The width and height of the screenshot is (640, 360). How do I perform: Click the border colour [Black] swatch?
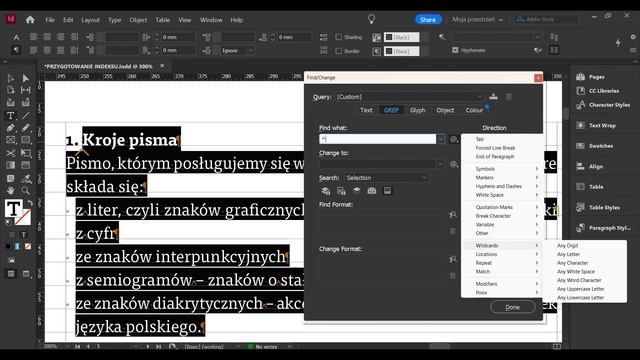[402, 51]
